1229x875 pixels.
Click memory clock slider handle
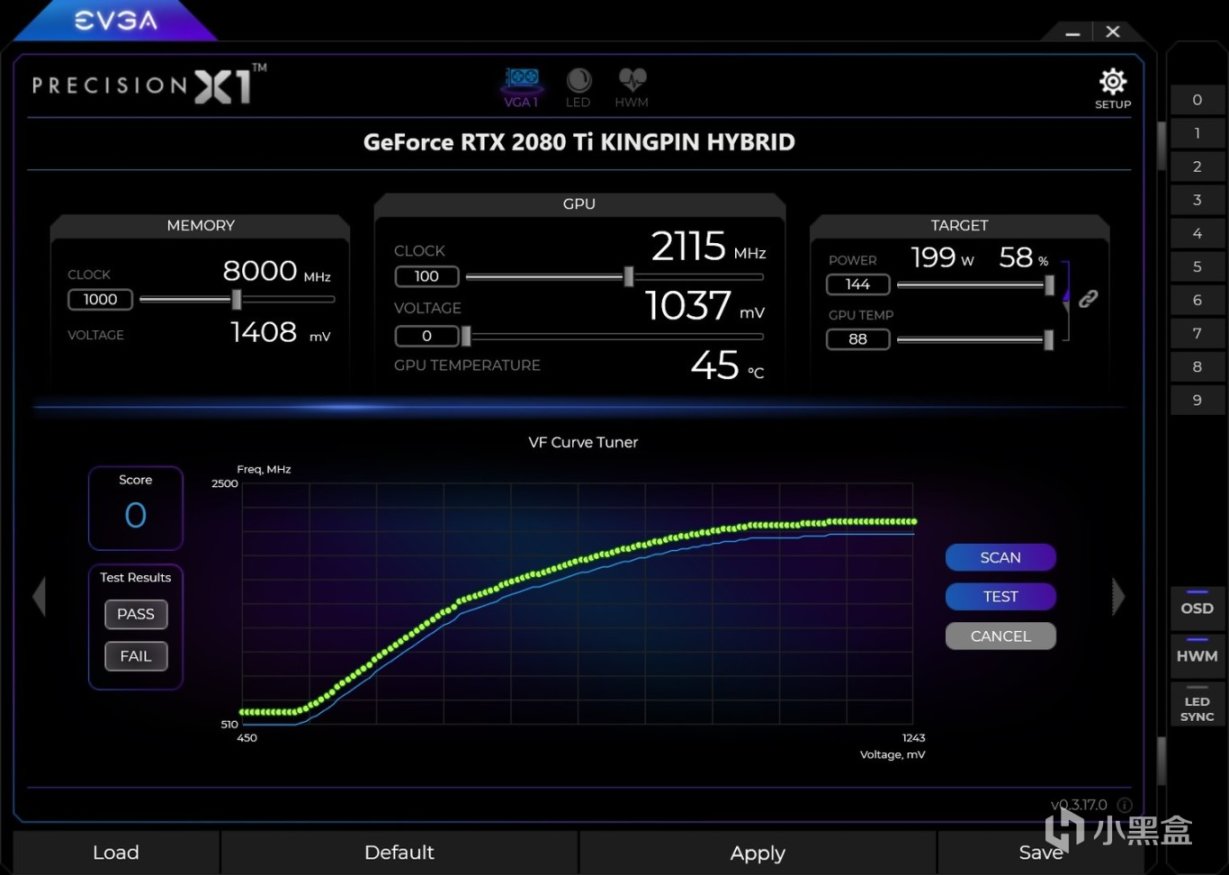pyautogui.click(x=236, y=299)
